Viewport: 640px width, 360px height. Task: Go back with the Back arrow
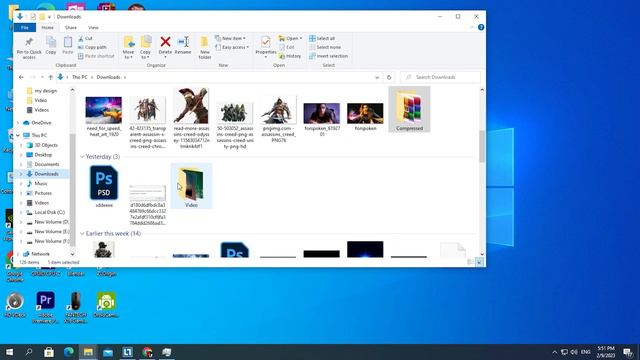(x=21, y=77)
